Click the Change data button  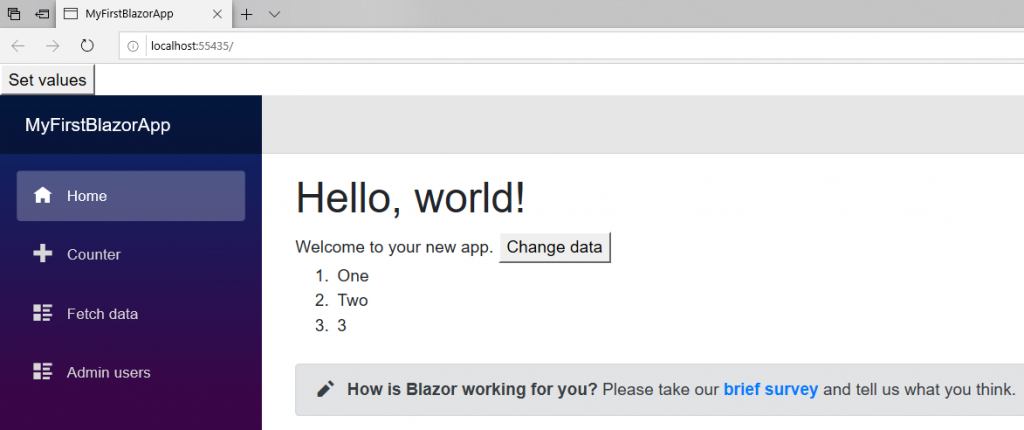(x=554, y=247)
